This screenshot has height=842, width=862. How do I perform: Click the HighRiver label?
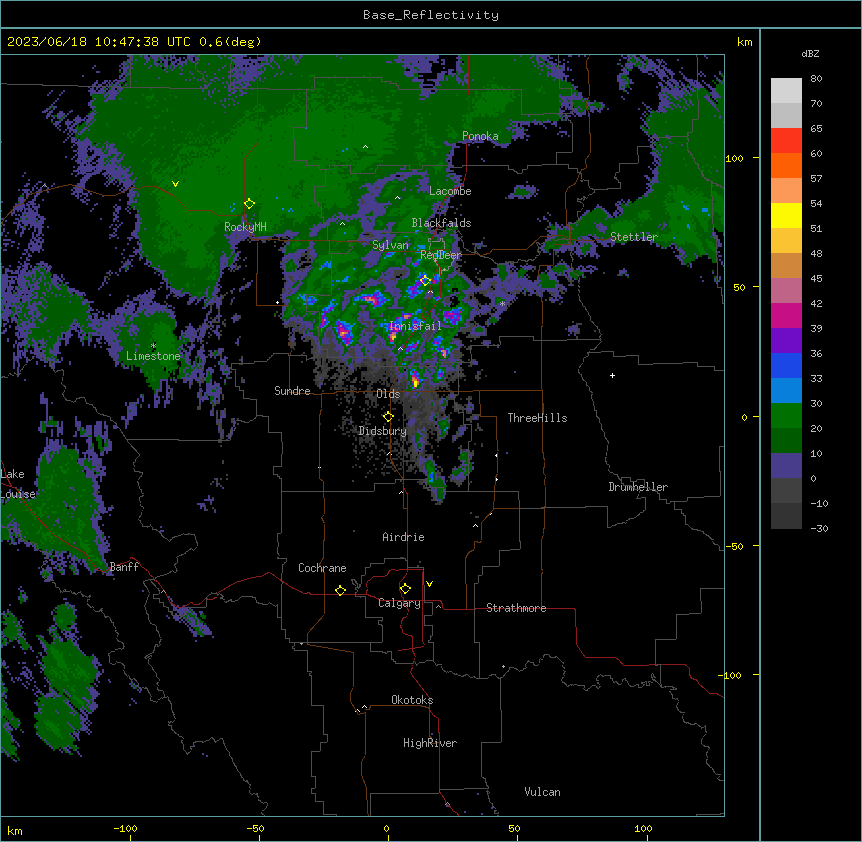[x=430, y=743]
